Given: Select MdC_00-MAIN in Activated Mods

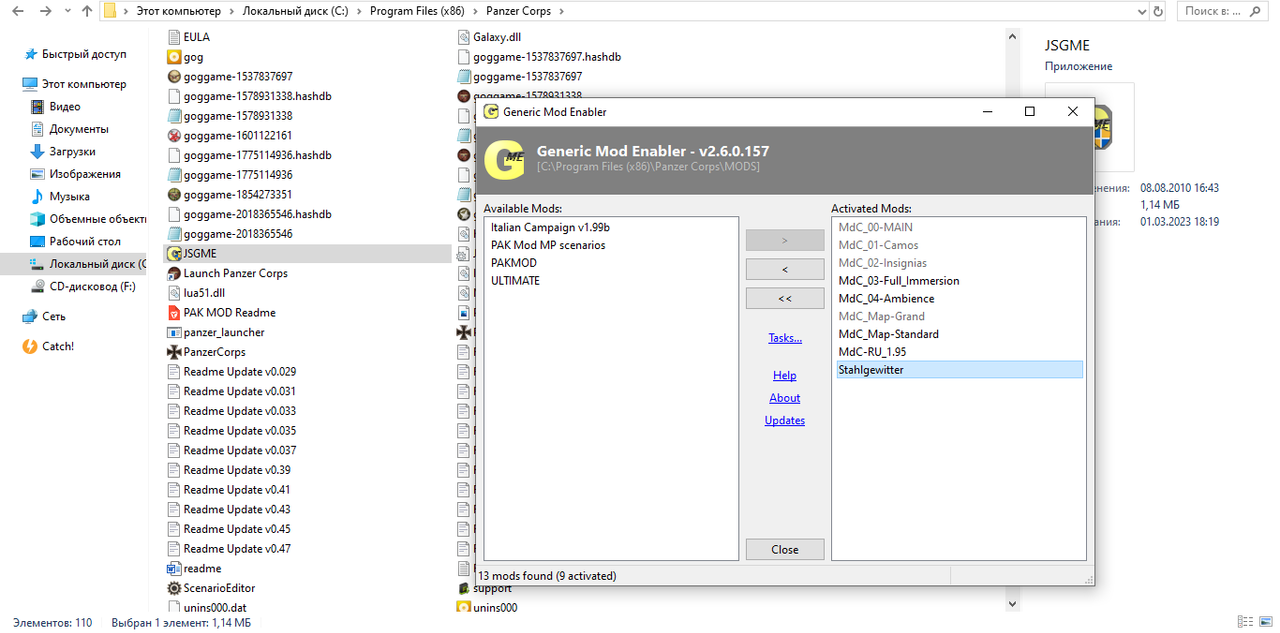Looking at the screenshot, I should (875, 228).
